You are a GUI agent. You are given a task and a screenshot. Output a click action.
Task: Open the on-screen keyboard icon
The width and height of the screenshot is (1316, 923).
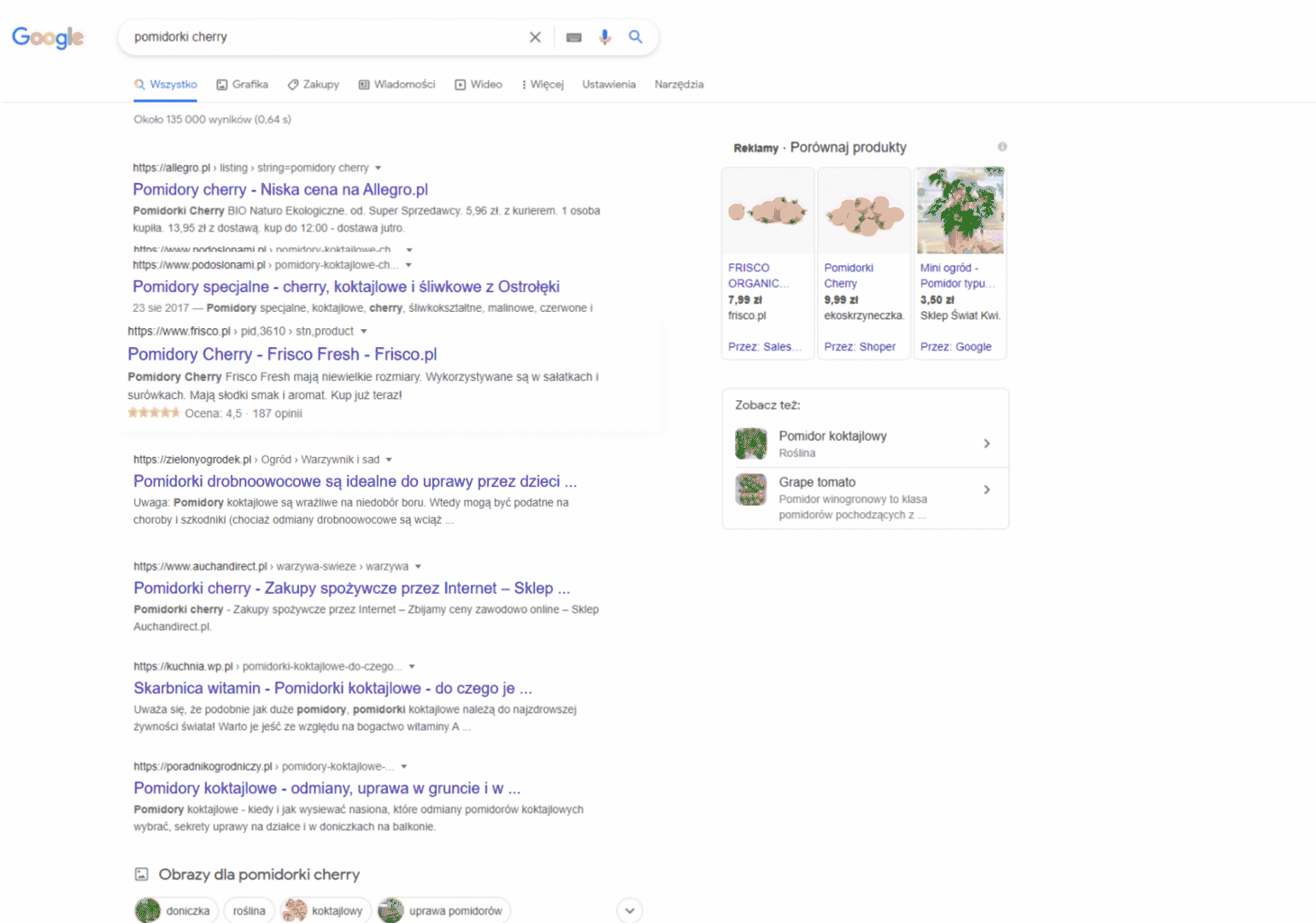tap(574, 38)
